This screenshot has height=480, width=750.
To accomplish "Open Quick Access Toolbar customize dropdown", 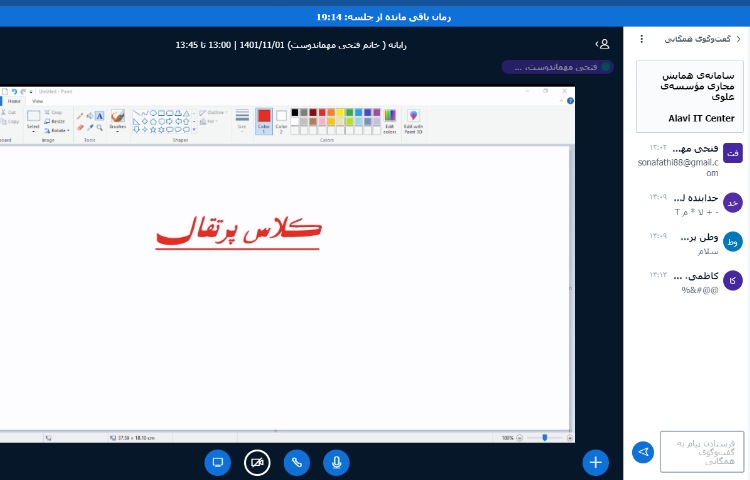I will (31, 91).
